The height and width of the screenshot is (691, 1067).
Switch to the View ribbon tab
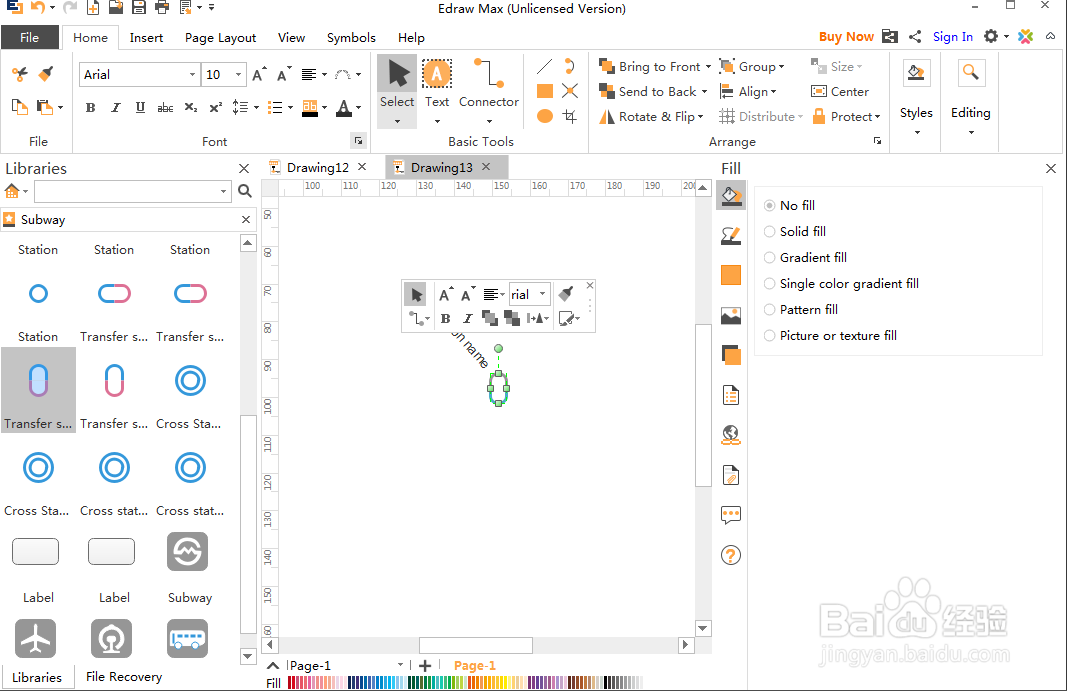[291, 37]
